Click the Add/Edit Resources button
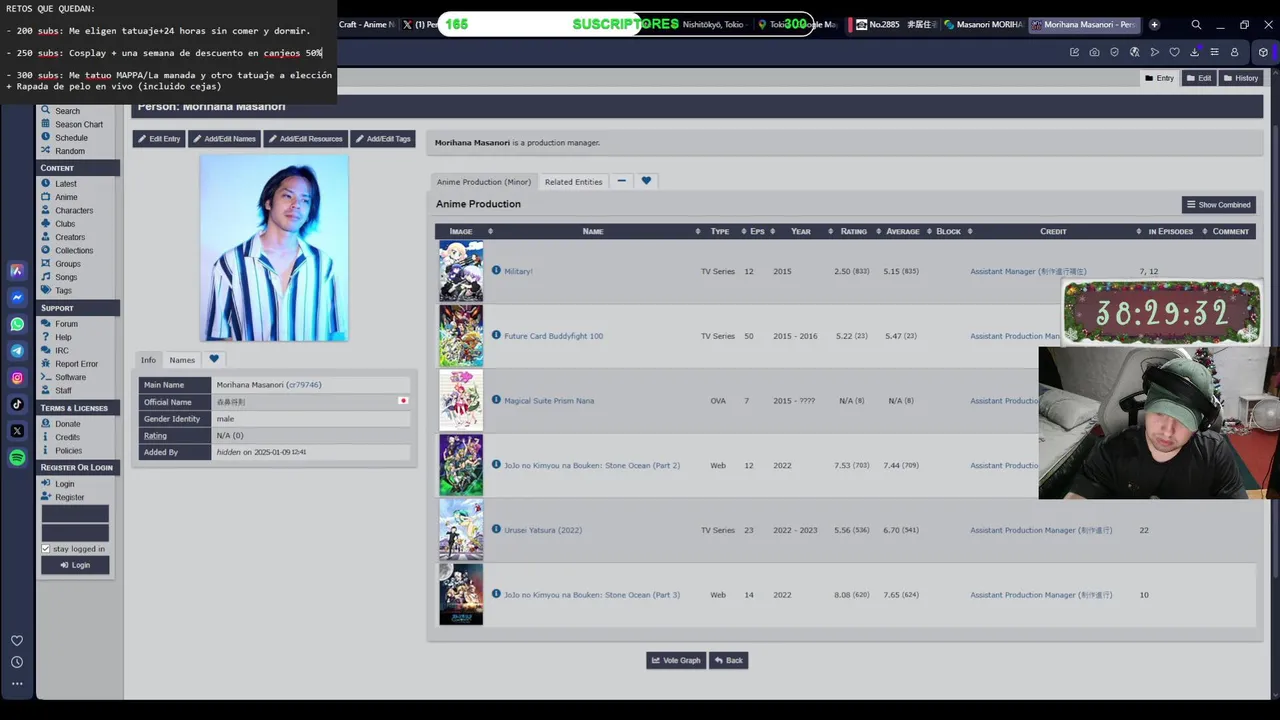 point(305,139)
